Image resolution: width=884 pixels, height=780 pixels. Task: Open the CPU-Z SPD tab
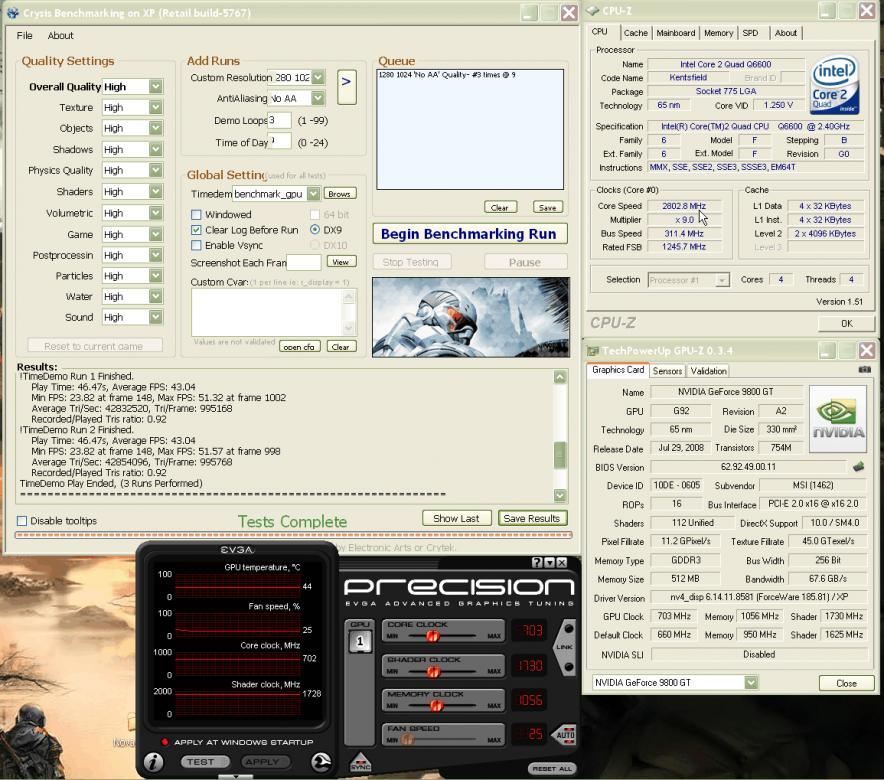pos(750,33)
